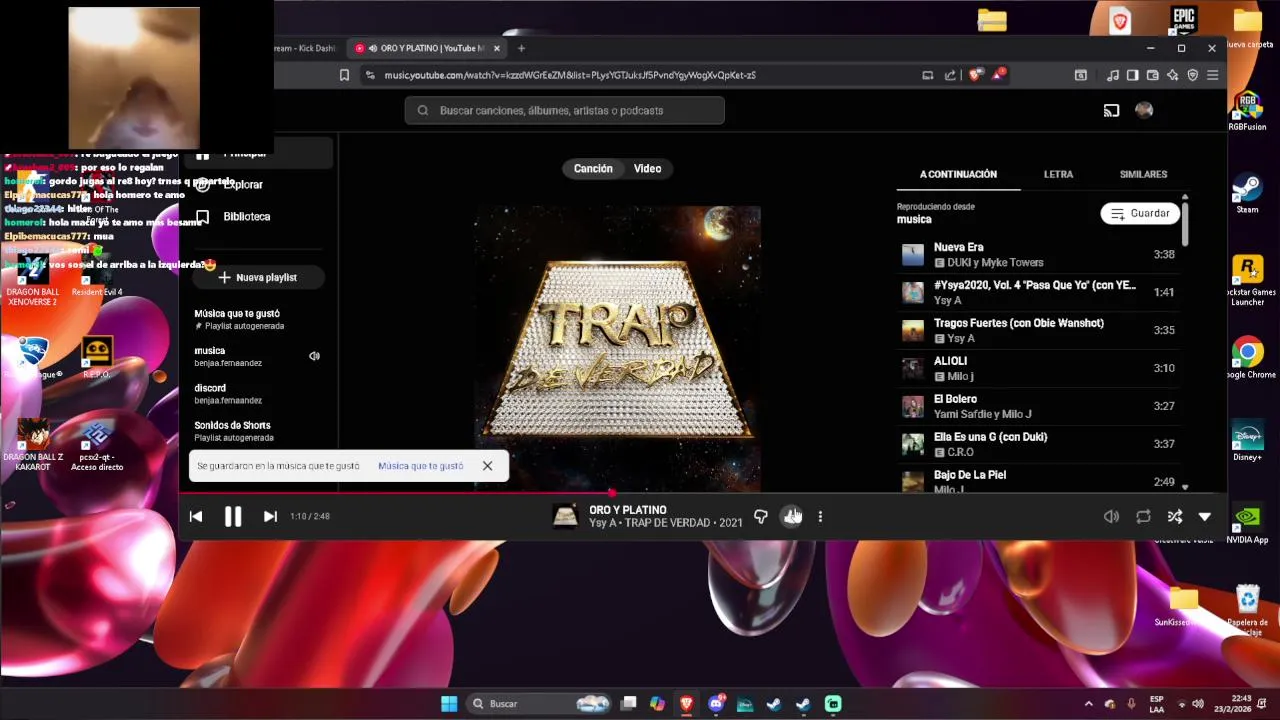Click the media control music note icon
The width and height of the screenshot is (1280, 720).
click(x=1113, y=75)
